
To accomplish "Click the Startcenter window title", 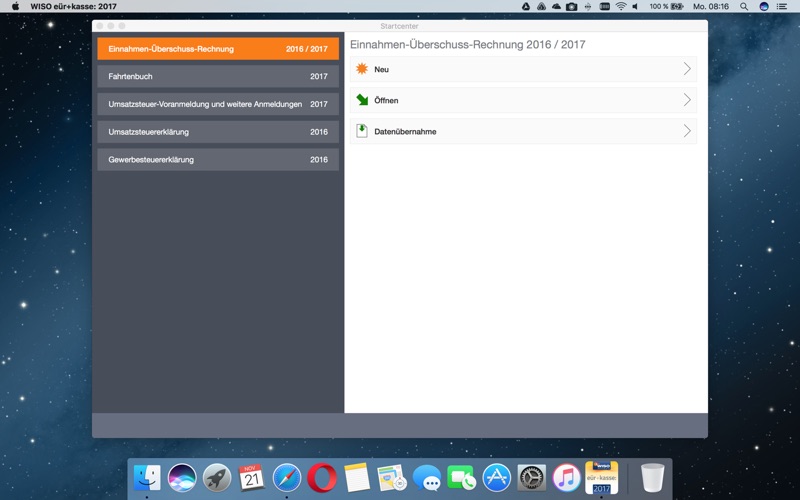I will click(399, 26).
